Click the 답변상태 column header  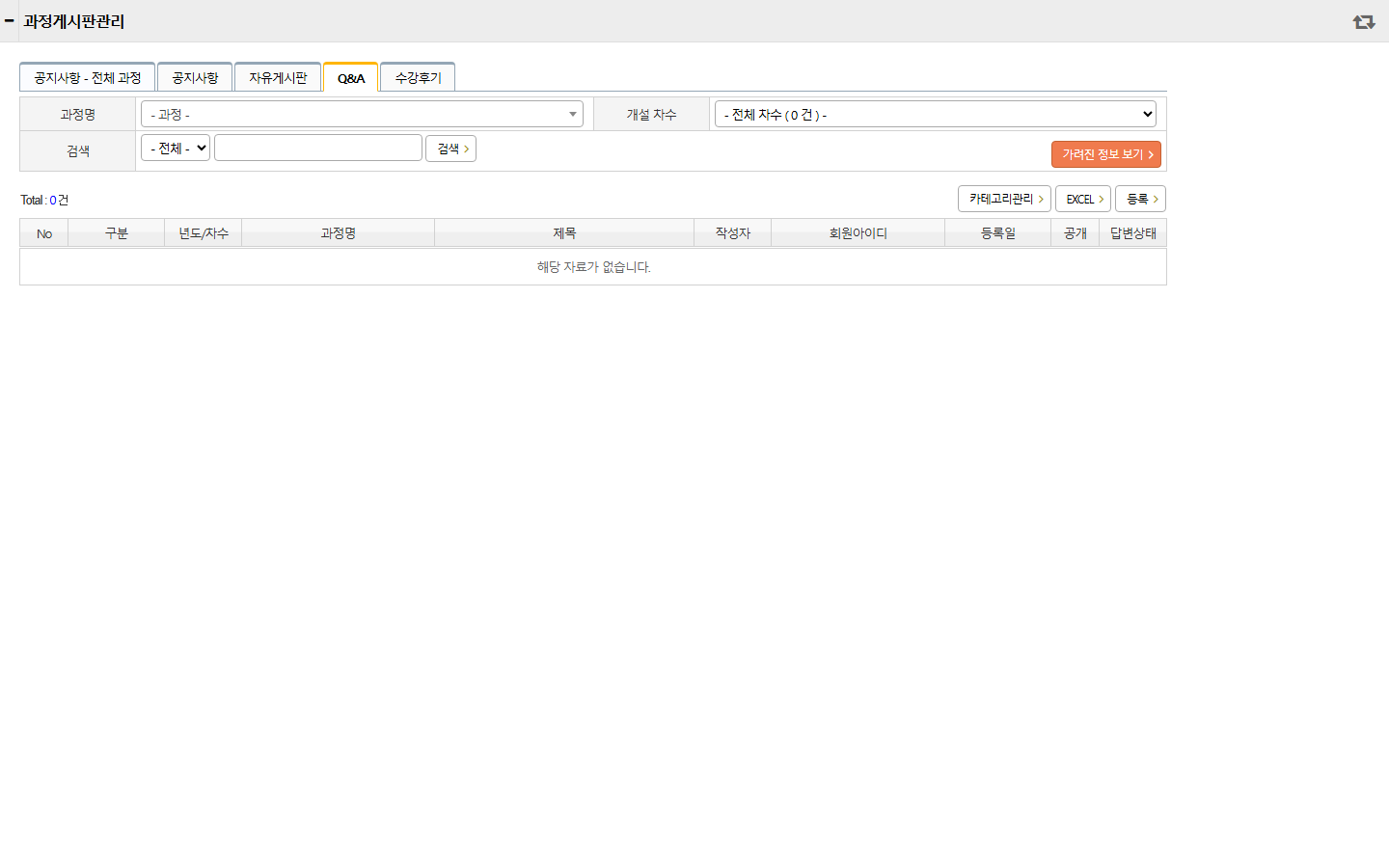click(1133, 233)
